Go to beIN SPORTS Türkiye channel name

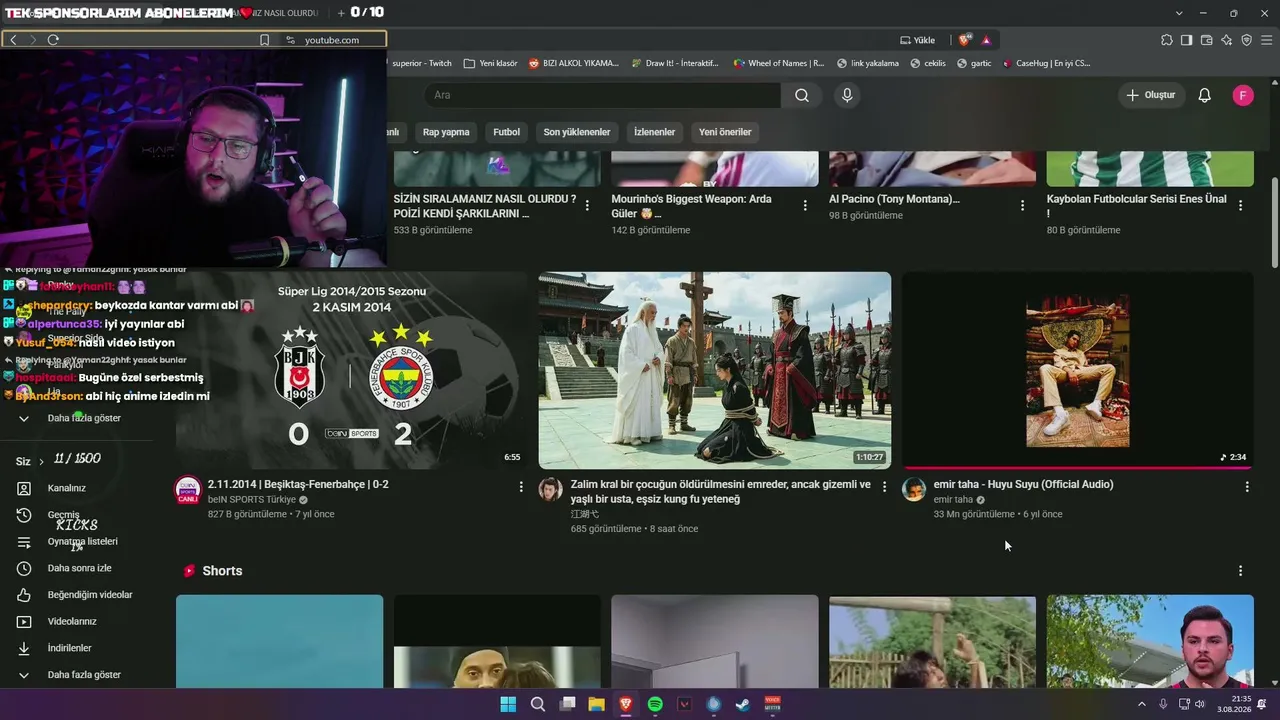click(x=252, y=499)
